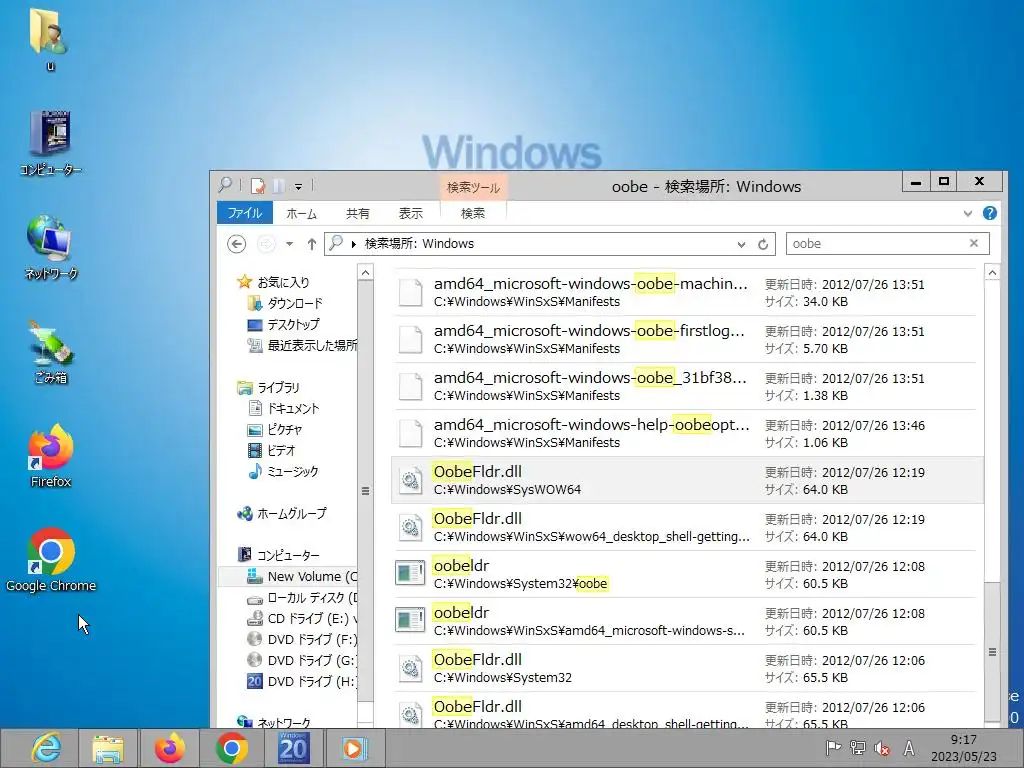Select OobeFldr.dll in C:¥Windows¥System32
Screen dimensions: 1024x768
[686, 668]
